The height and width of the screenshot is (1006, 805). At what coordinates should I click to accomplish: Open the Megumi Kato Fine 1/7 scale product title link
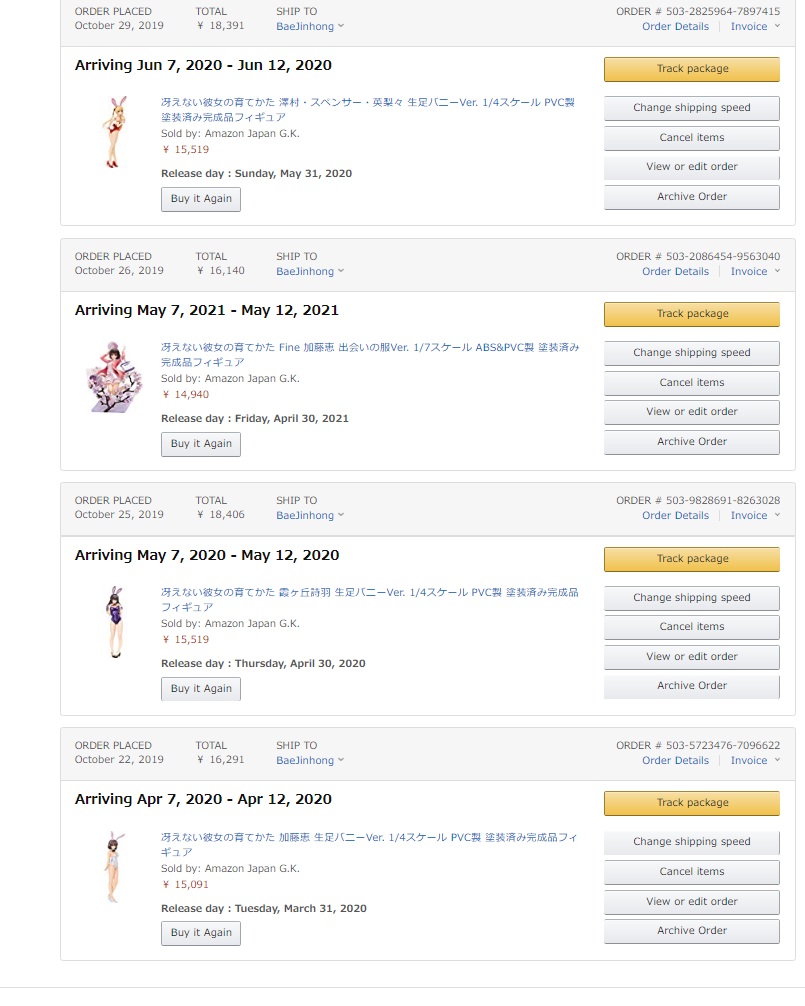(369, 347)
